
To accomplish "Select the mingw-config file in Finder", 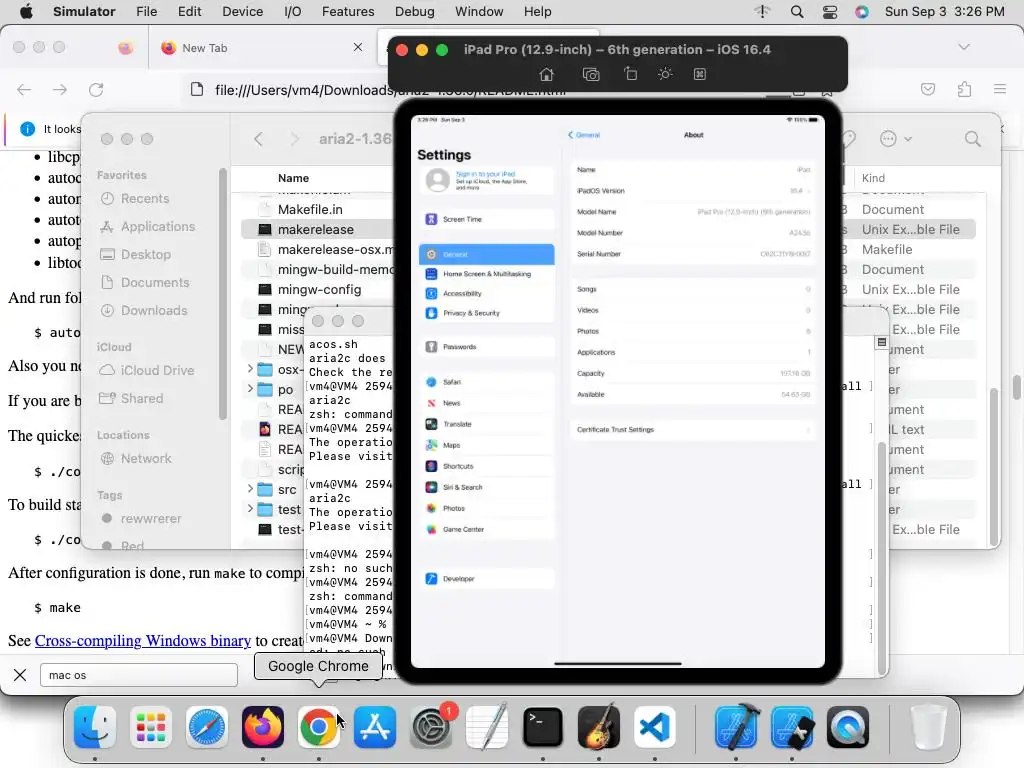I will [317, 289].
